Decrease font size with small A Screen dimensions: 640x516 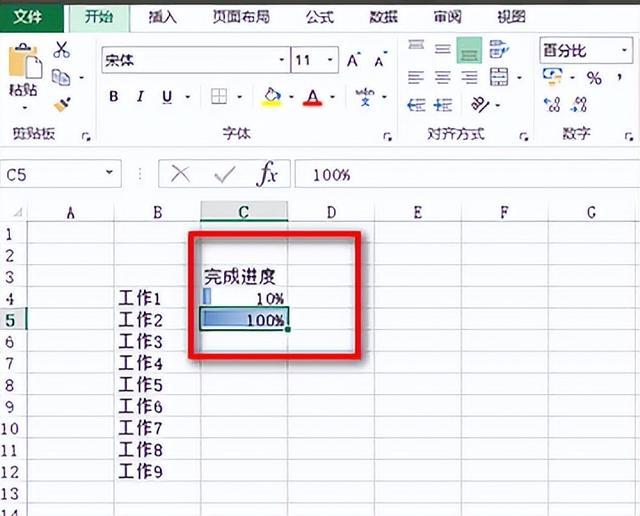(380, 60)
